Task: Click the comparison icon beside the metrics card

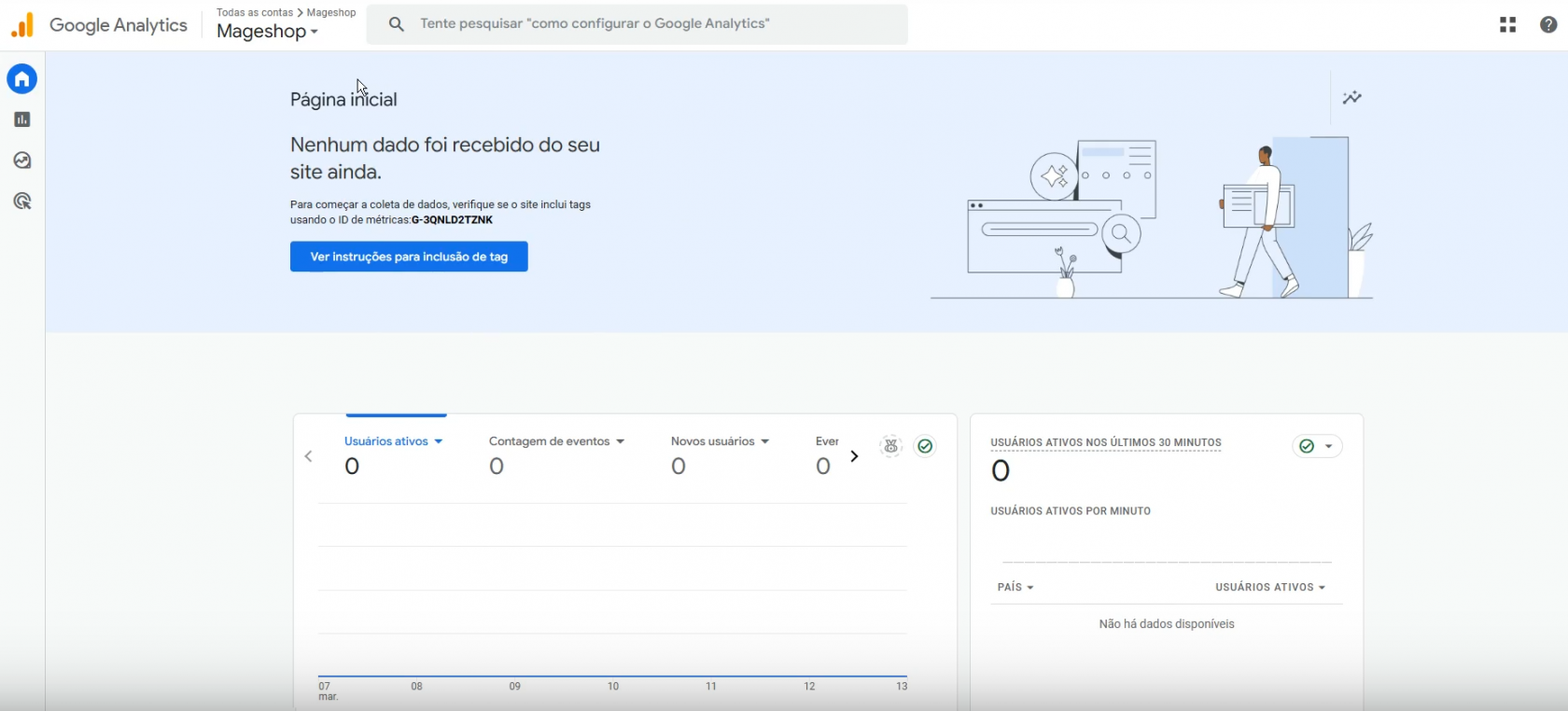Action: coord(891,446)
